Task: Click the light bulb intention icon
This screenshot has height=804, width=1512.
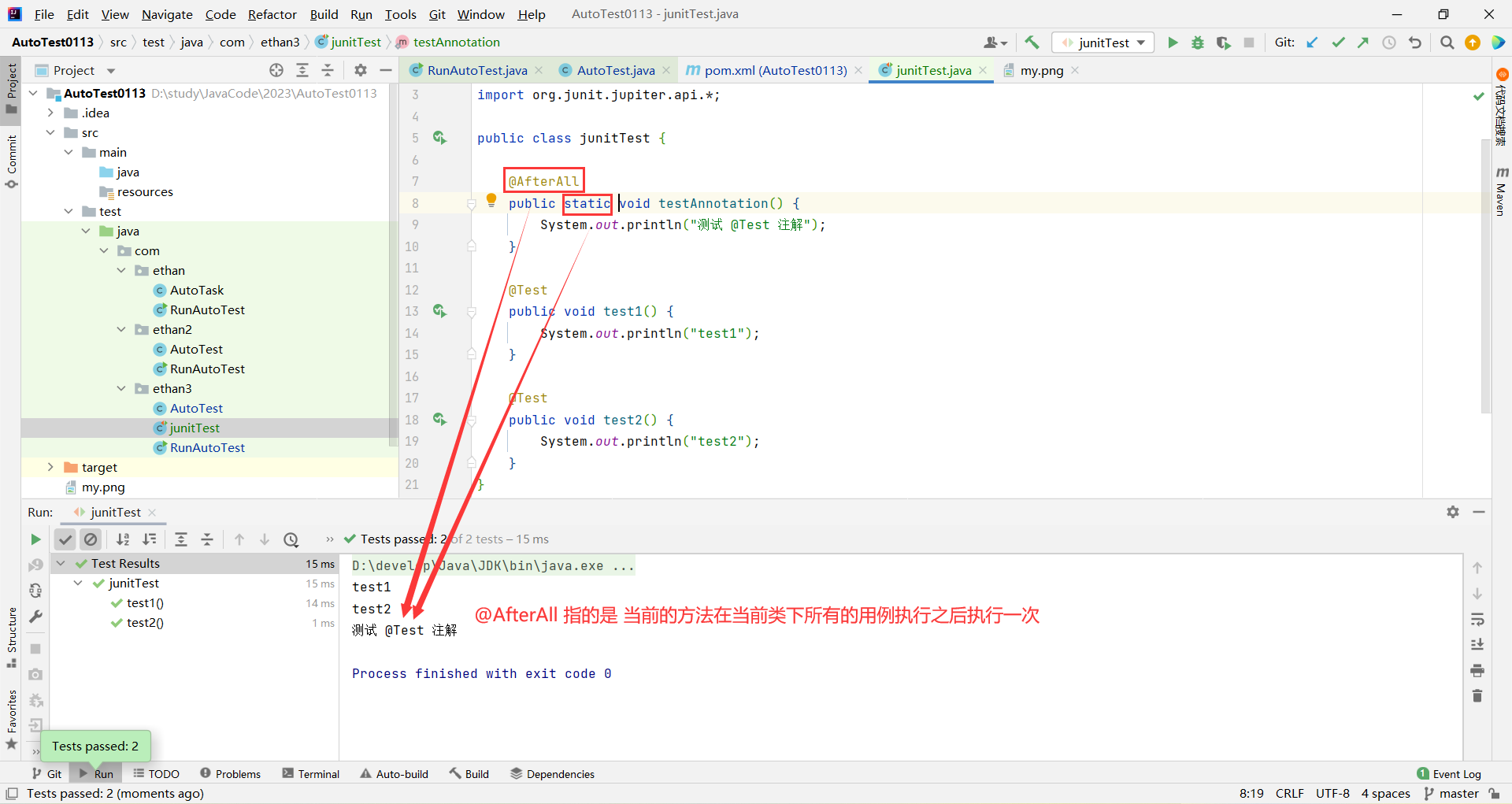Action: click(x=491, y=201)
